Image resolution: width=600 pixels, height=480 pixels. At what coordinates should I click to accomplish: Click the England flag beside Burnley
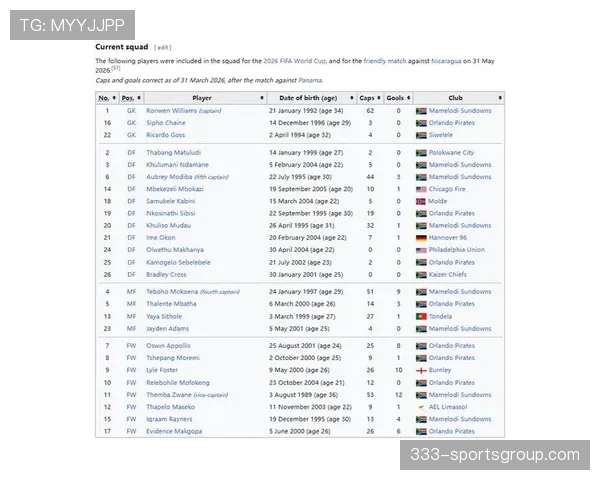click(x=421, y=371)
